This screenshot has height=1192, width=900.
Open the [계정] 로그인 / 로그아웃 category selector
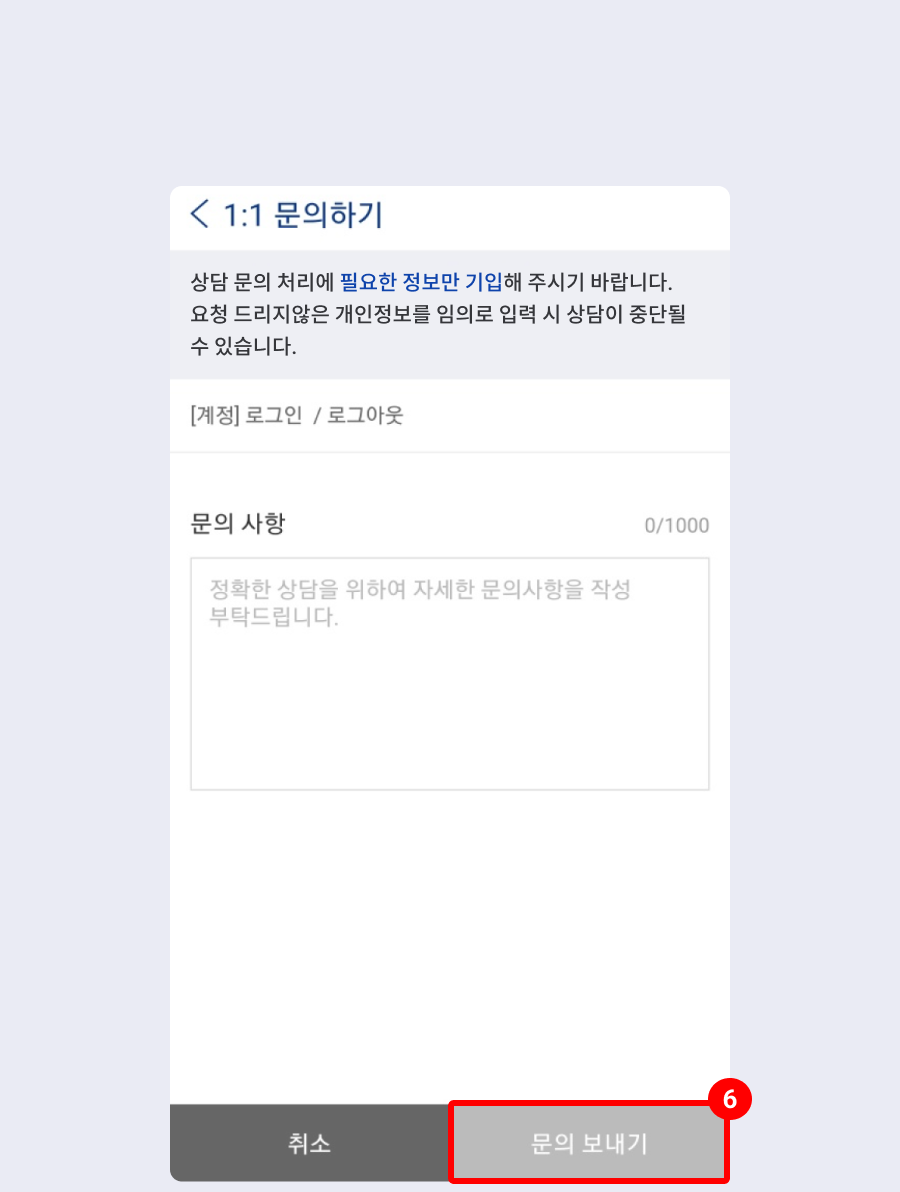point(450,416)
